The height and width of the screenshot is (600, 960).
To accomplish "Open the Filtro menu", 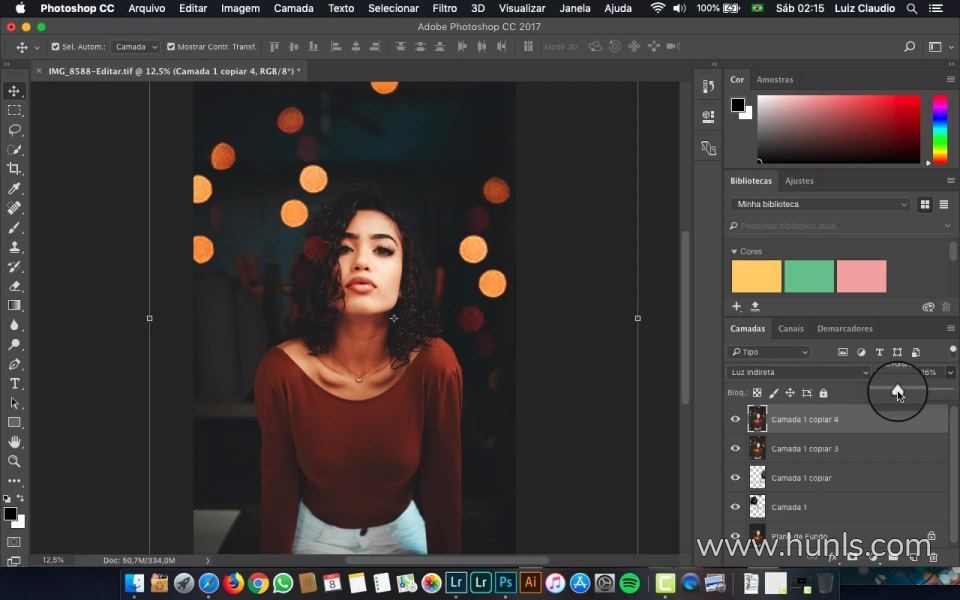I will click(x=444, y=8).
